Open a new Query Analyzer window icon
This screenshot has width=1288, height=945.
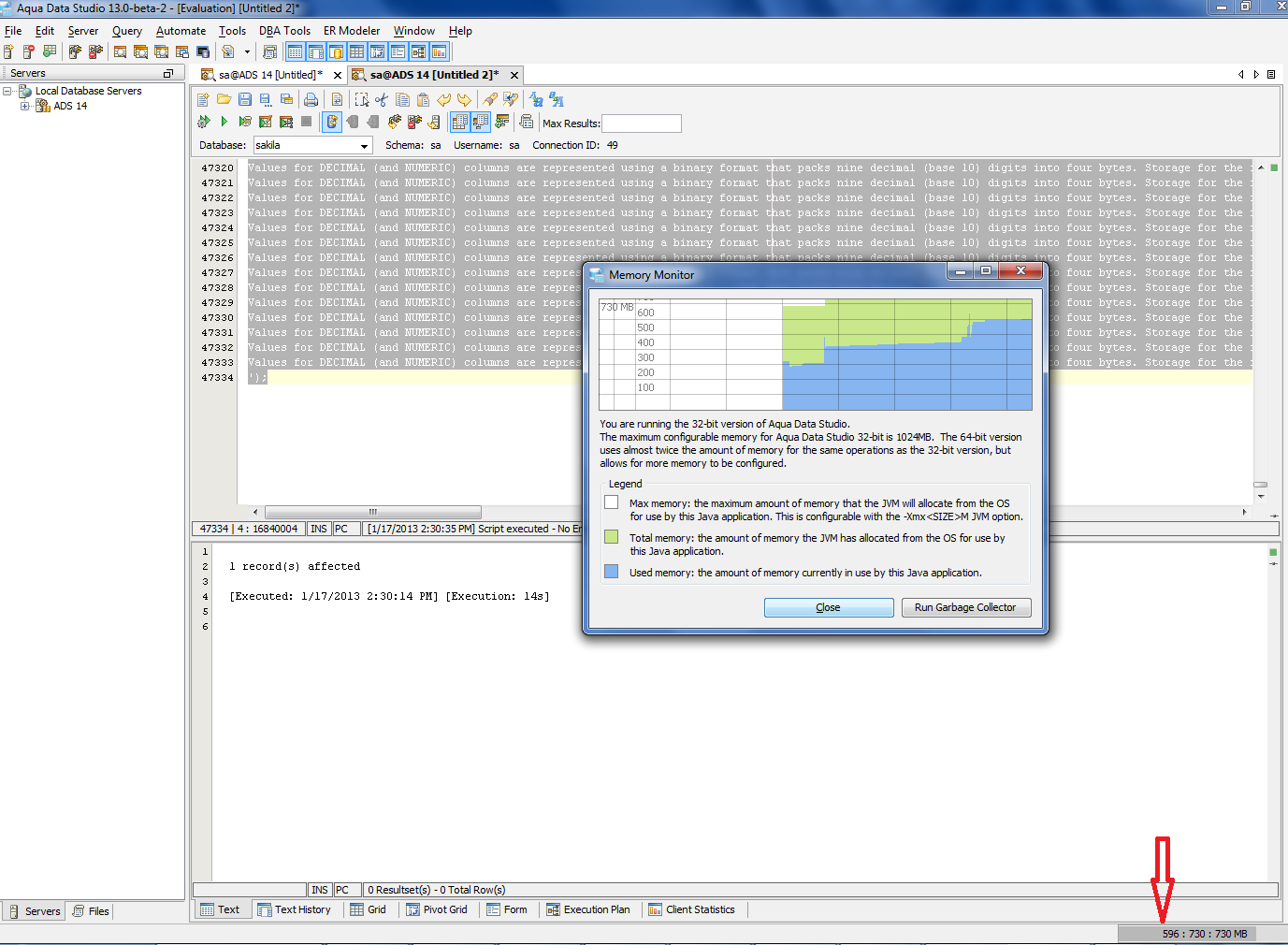point(120,51)
